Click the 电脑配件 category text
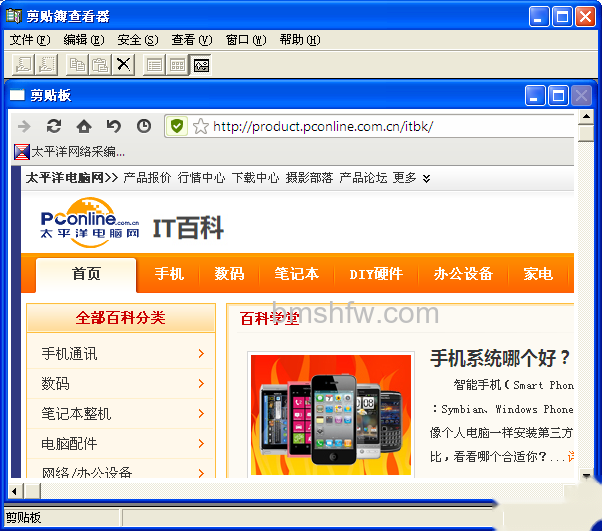The image size is (602, 531). coord(69,443)
